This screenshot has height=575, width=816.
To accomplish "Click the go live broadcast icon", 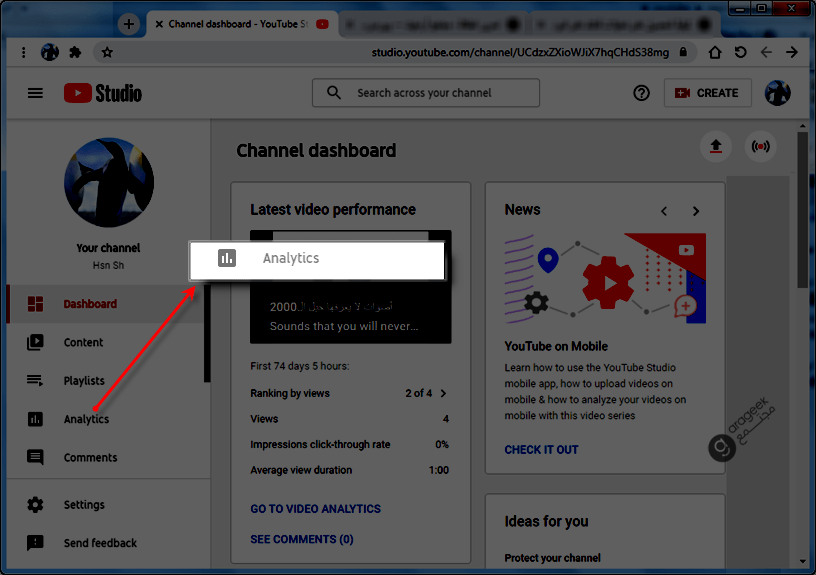I will pyautogui.click(x=760, y=146).
